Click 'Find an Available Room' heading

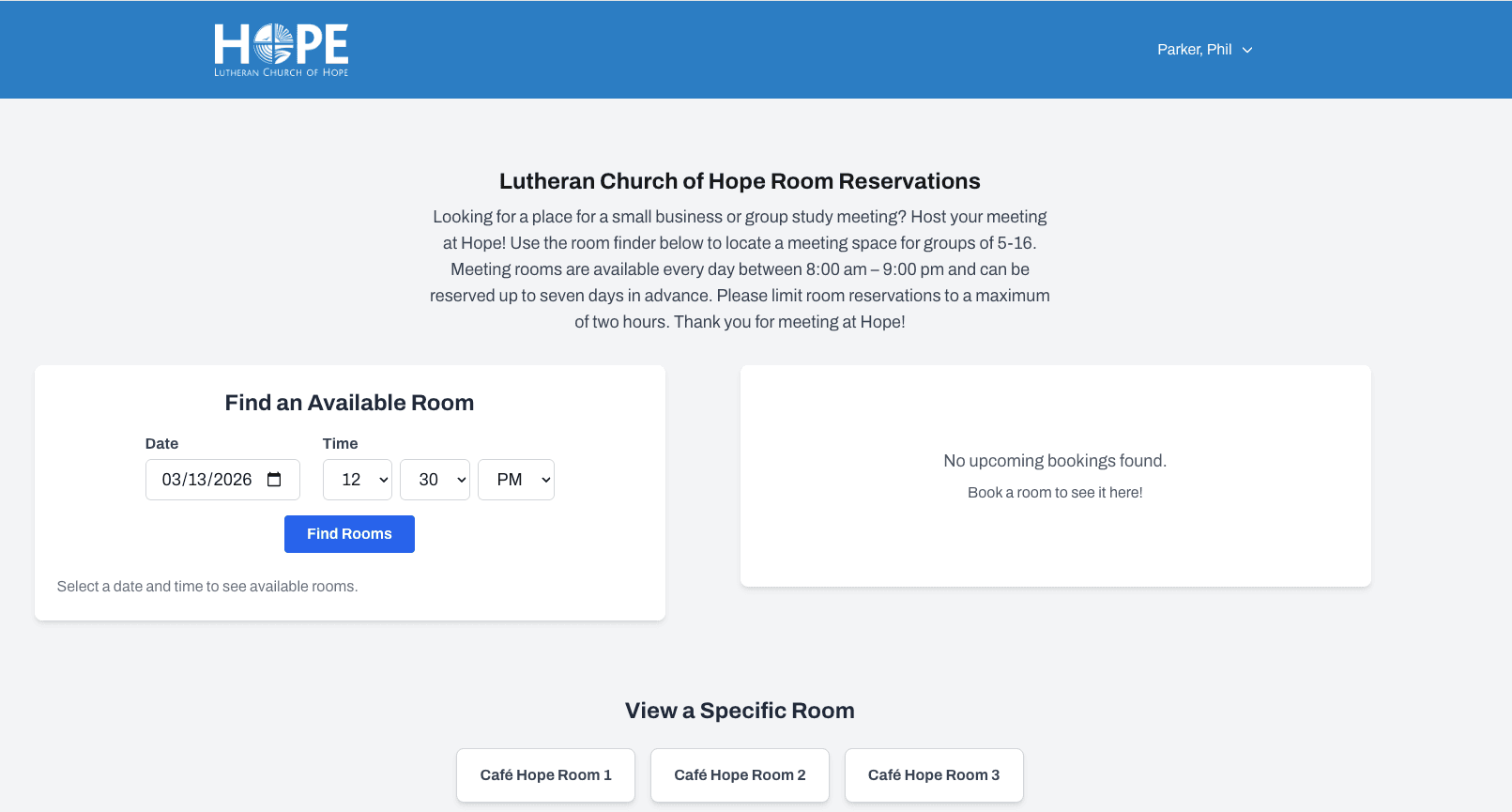[349, 403]
